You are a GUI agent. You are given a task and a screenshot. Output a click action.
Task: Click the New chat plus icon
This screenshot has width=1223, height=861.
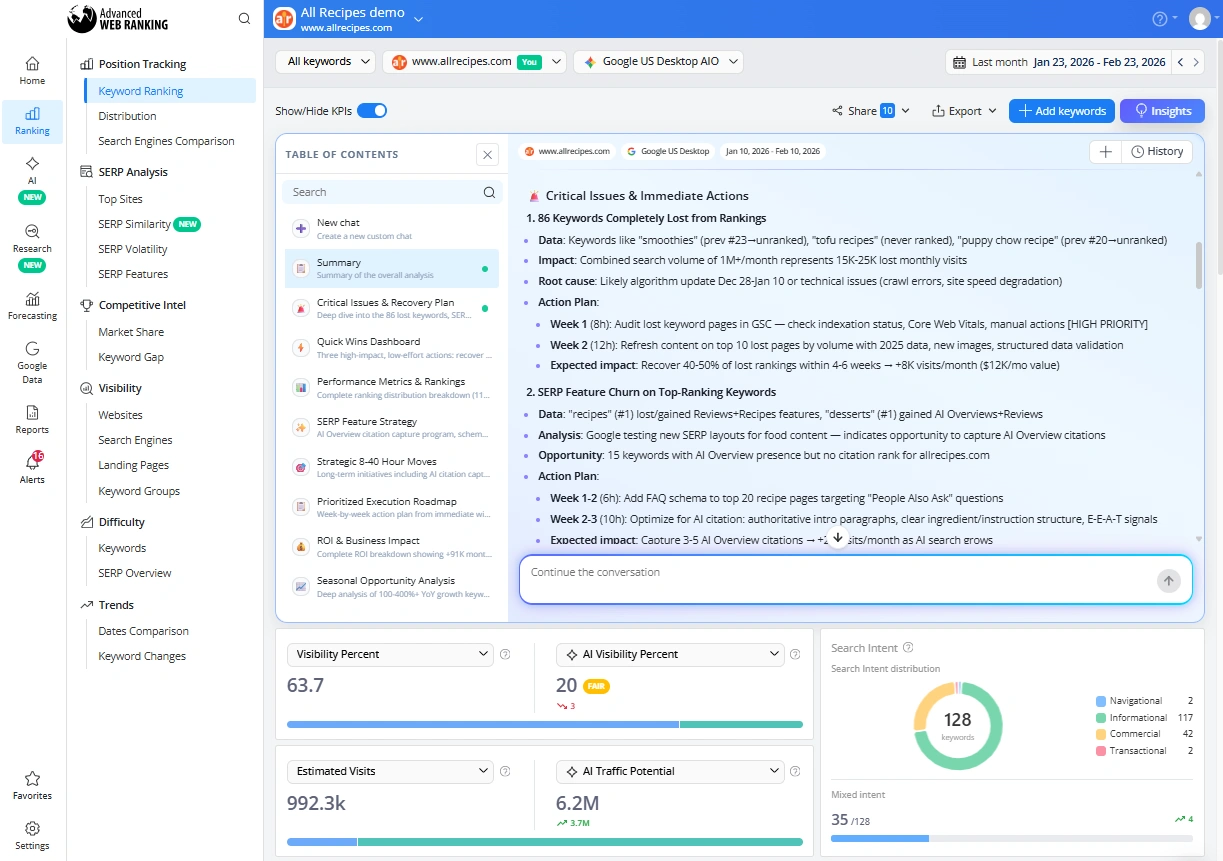point(300,229)
